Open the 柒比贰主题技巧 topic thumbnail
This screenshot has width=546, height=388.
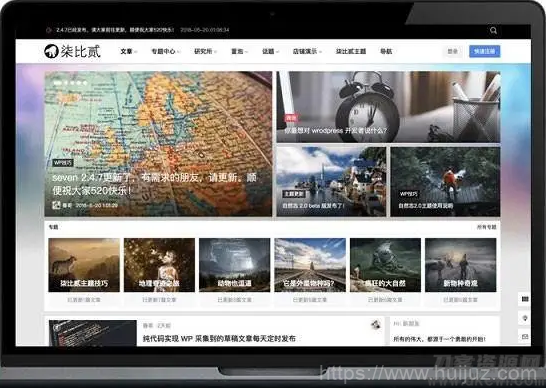[84, 265]
